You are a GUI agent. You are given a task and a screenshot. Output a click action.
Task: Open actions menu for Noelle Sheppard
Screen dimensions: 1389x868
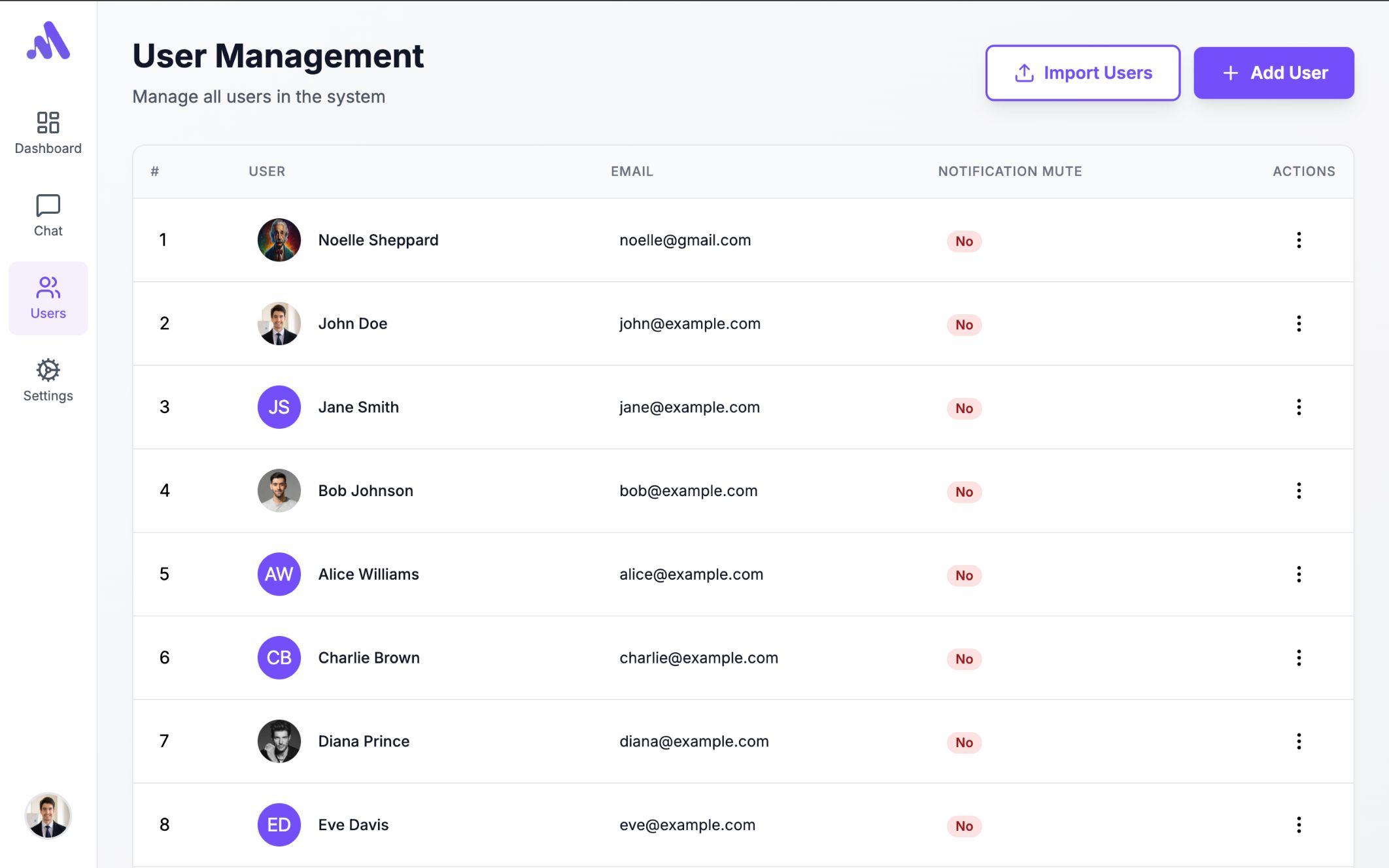coord(1299,240)
